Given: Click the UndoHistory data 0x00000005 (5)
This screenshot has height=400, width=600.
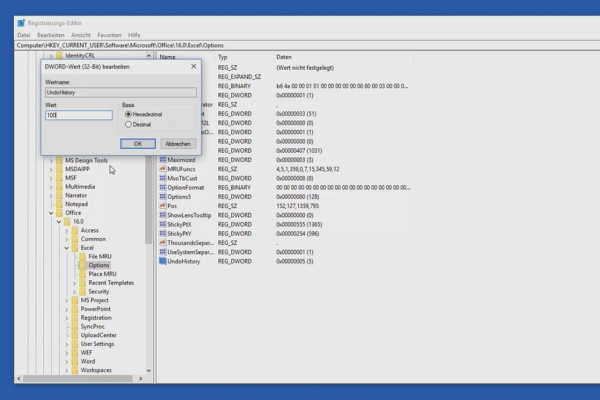Looking at the screenshot, I should [x=295, y=261].
